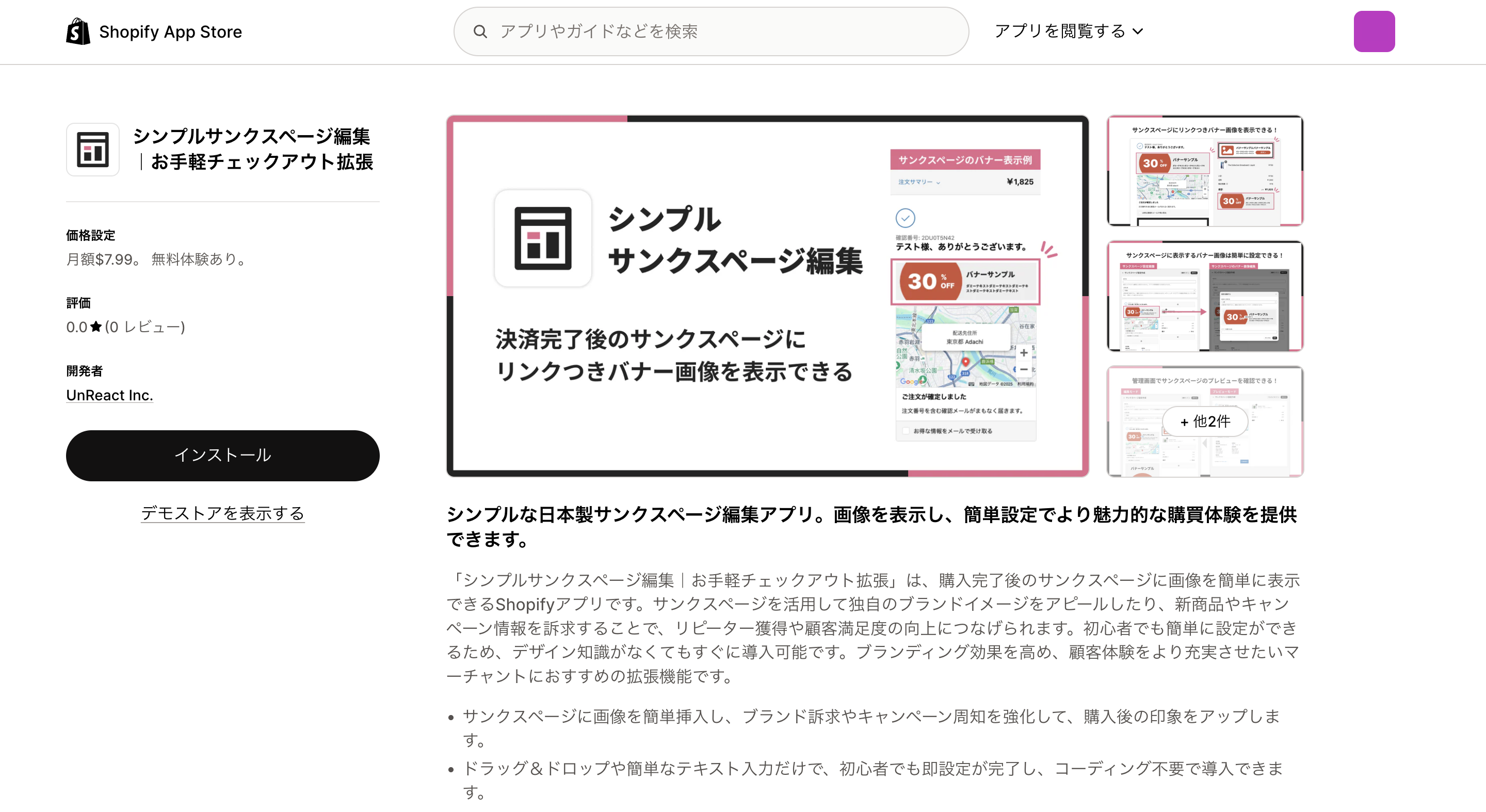Click the blue checkmark circle in the main screenshot
Viewport: 1486px width, 812px height.
pyautogui.click(x=906, y=219)
